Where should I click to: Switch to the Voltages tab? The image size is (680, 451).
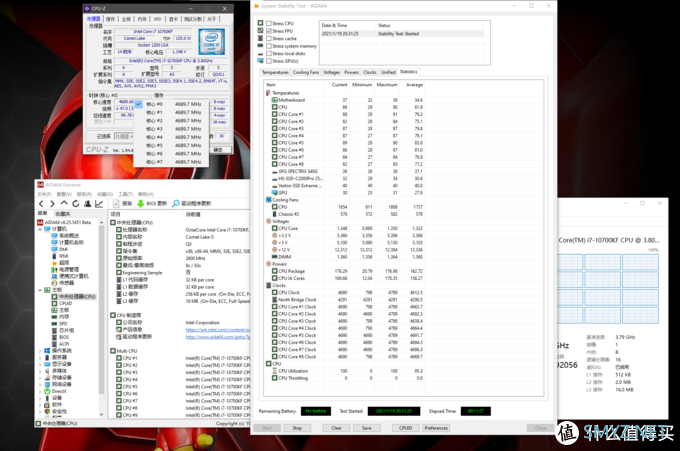pyautogui.click(x=332, y=72)
